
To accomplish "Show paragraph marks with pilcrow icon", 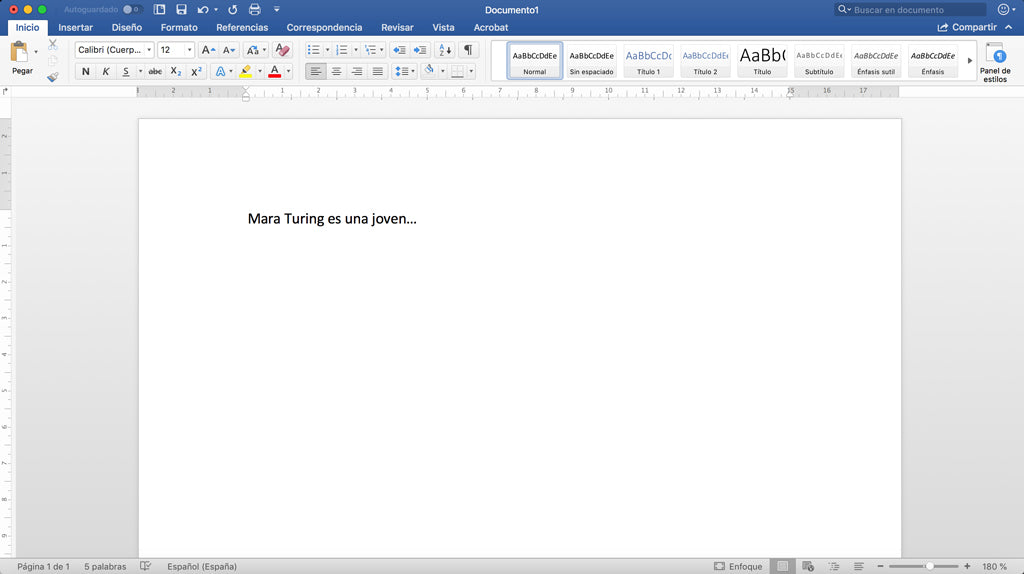I will [467, 50].
